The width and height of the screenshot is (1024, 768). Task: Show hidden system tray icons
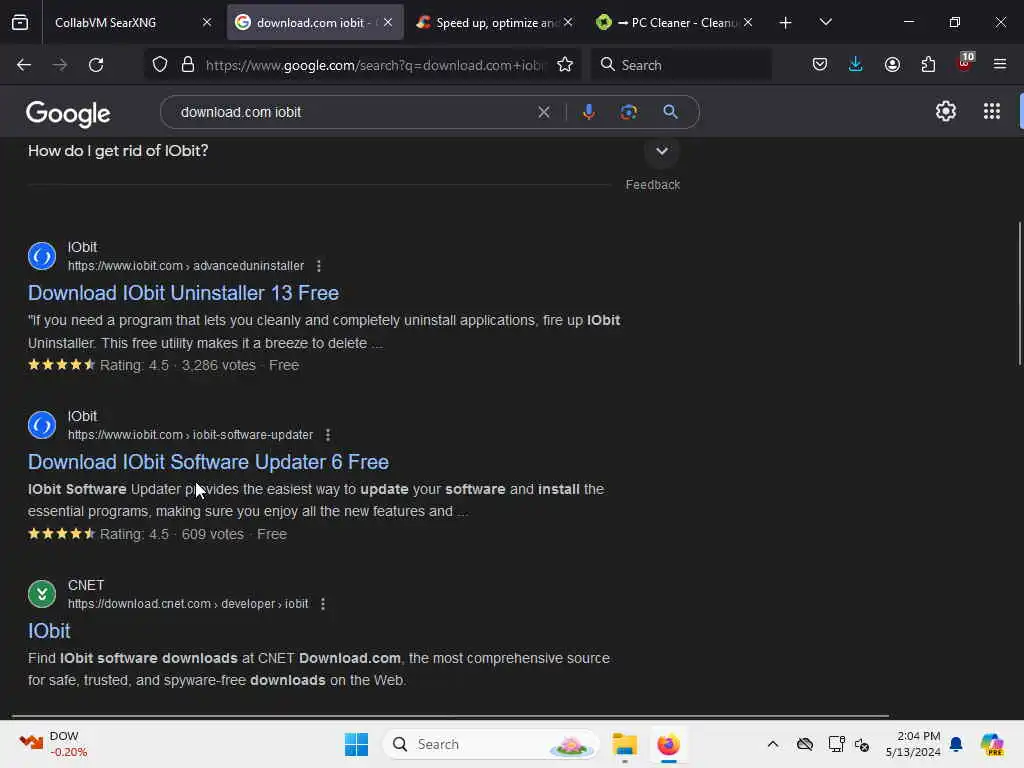click(x=773, y=744)
